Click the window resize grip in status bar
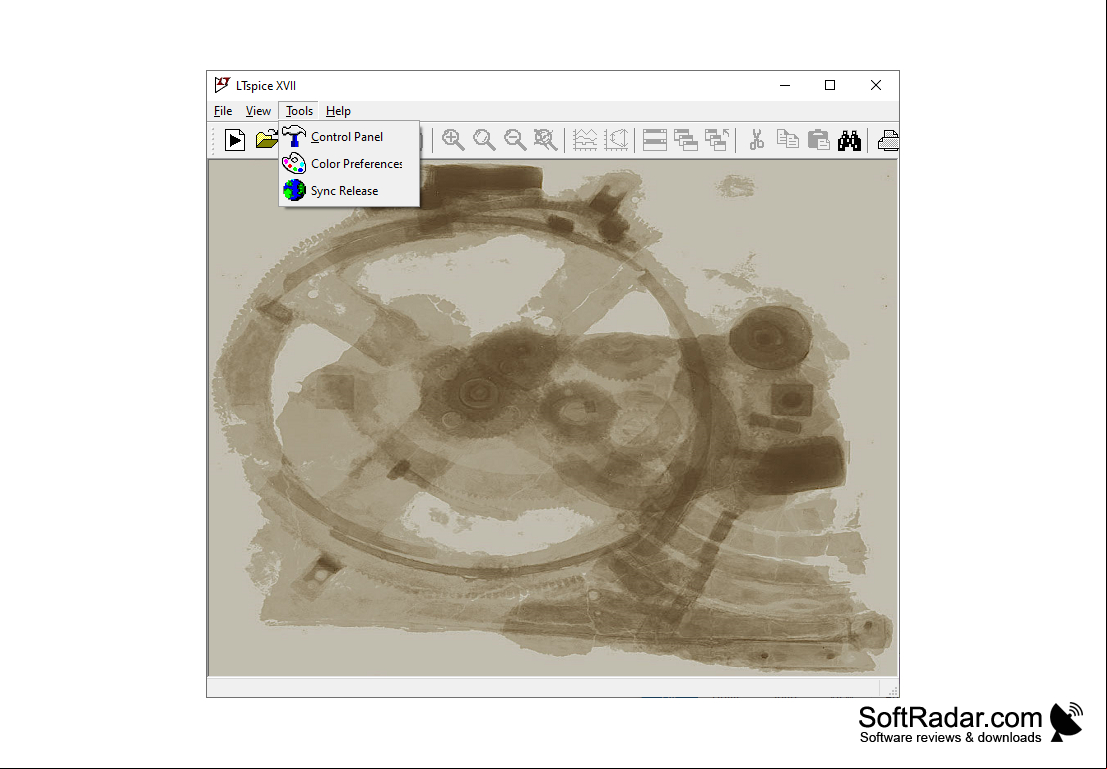 pyautogui.click(x=892, y=691)
